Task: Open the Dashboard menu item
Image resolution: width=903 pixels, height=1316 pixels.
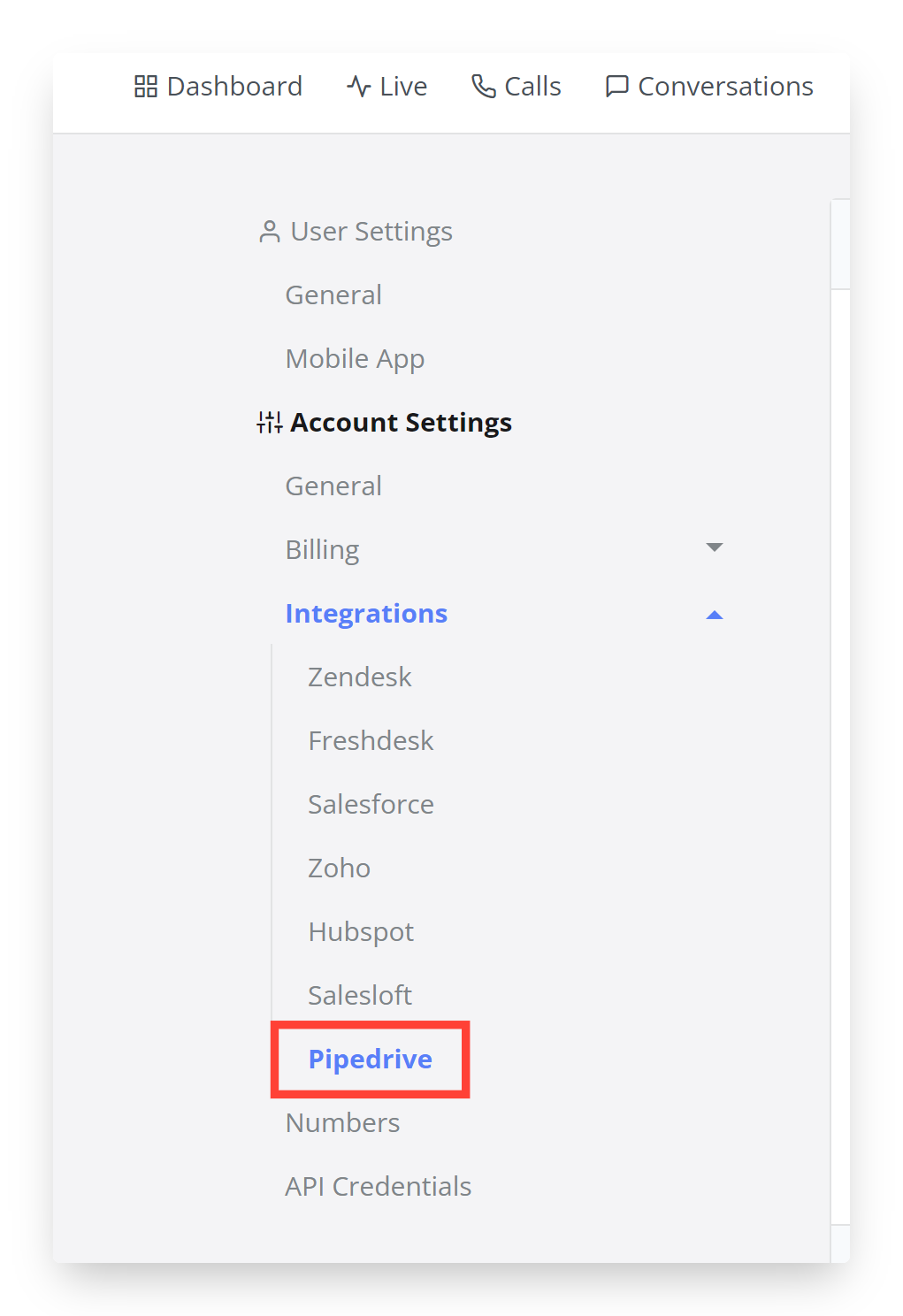Action: tap(233, 86)
